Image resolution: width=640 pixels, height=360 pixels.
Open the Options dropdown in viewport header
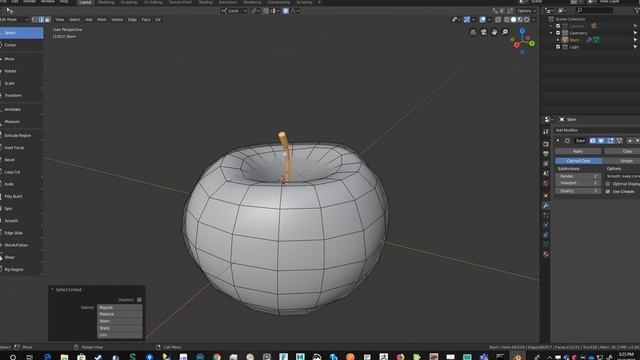click(527, 11)
